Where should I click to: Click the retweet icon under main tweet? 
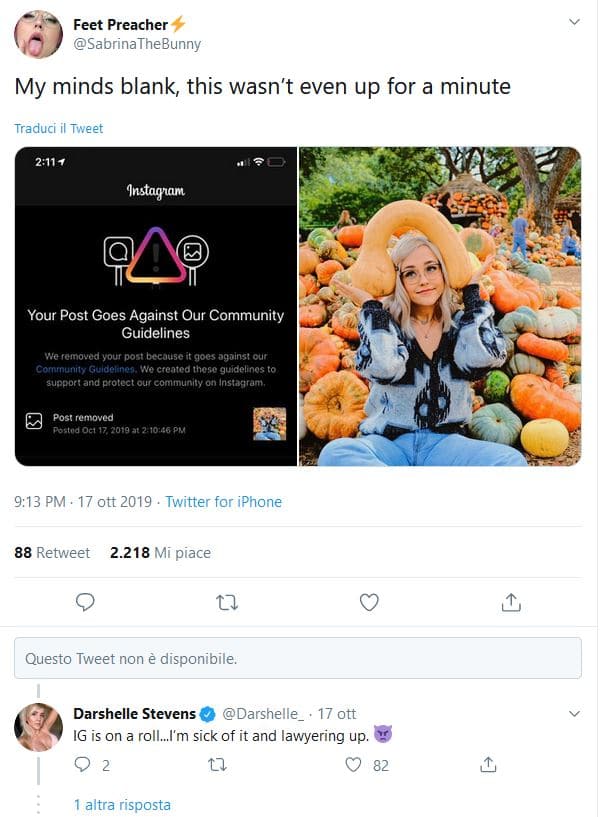tap(227, 602)
